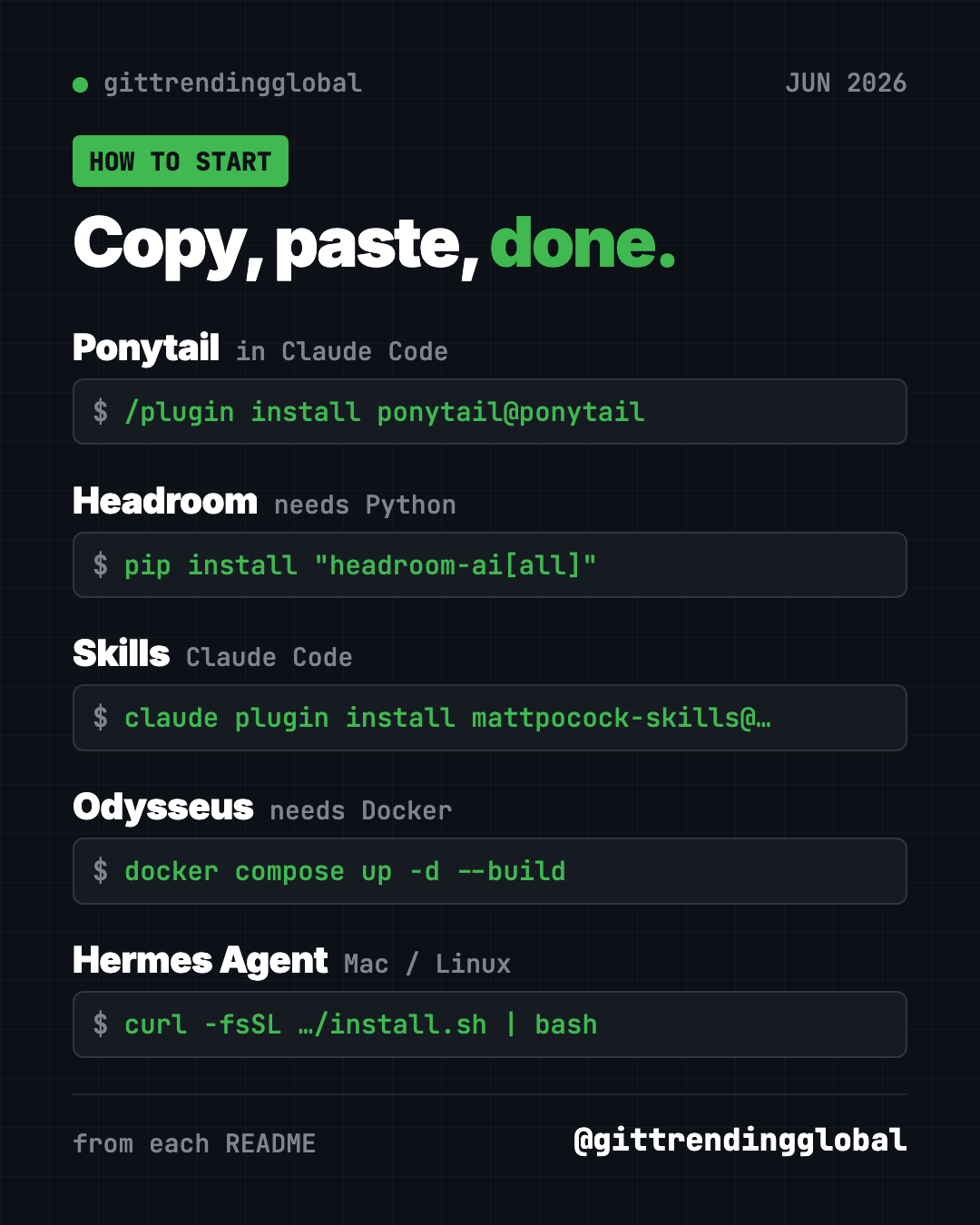
Task: Click the Hermes Agent heading
Action: click(x=201, y=960)
